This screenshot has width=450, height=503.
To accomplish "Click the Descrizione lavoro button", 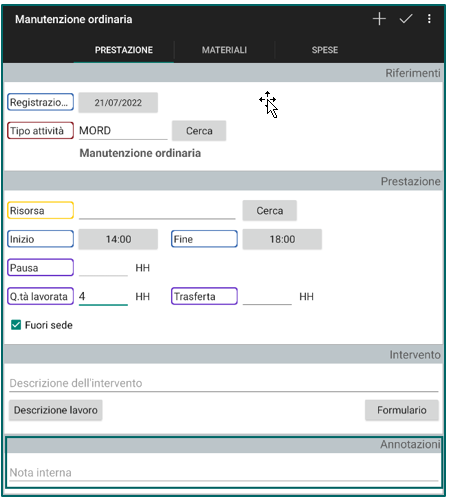I will (56, 410).
